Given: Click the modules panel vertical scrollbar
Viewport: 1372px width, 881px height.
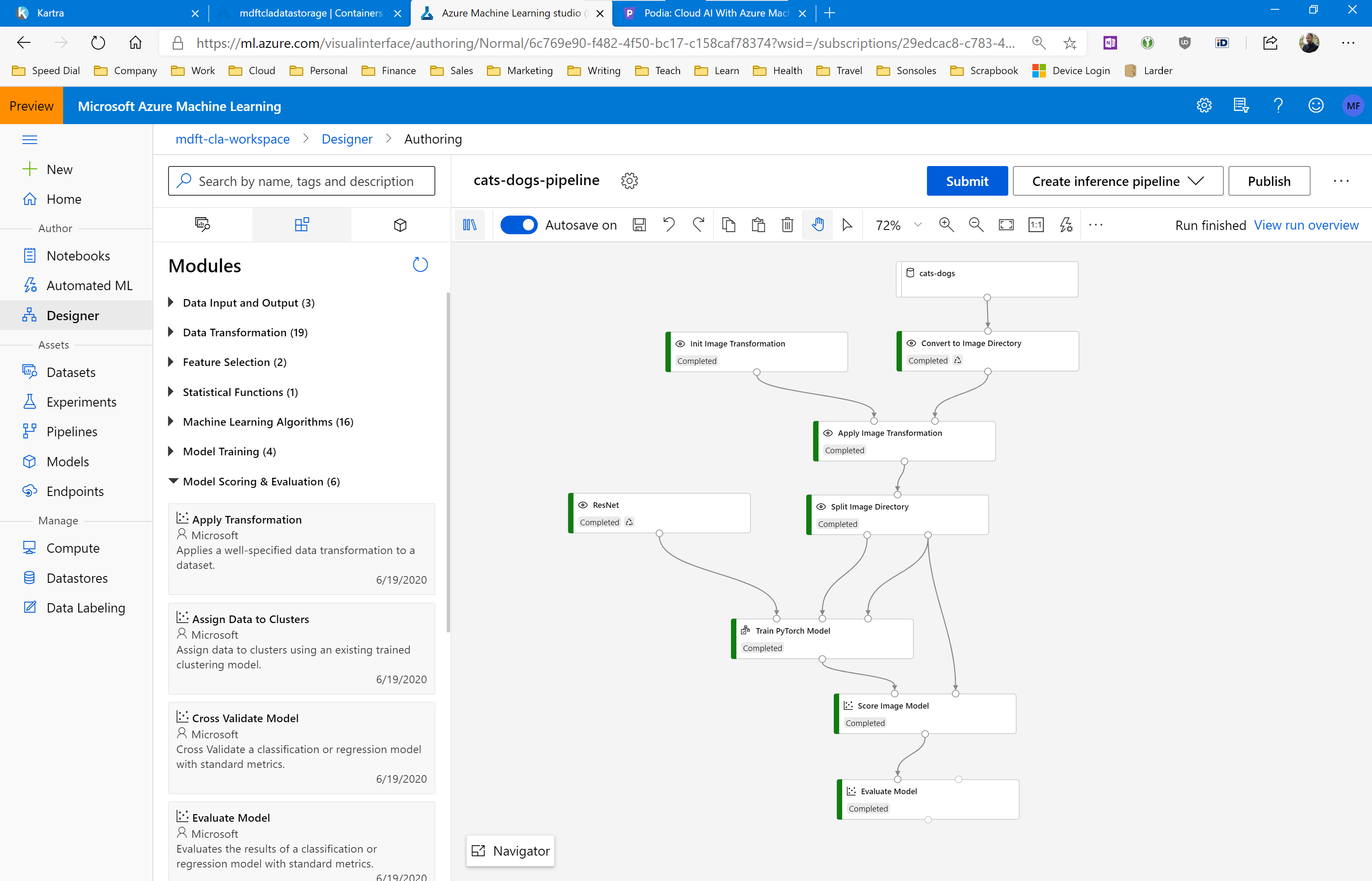Looking at the screenshot, I should pos(448,462).
